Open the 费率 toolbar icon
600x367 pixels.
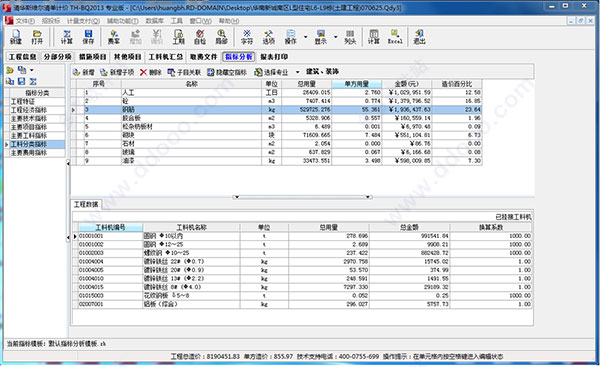coord(114,37)
